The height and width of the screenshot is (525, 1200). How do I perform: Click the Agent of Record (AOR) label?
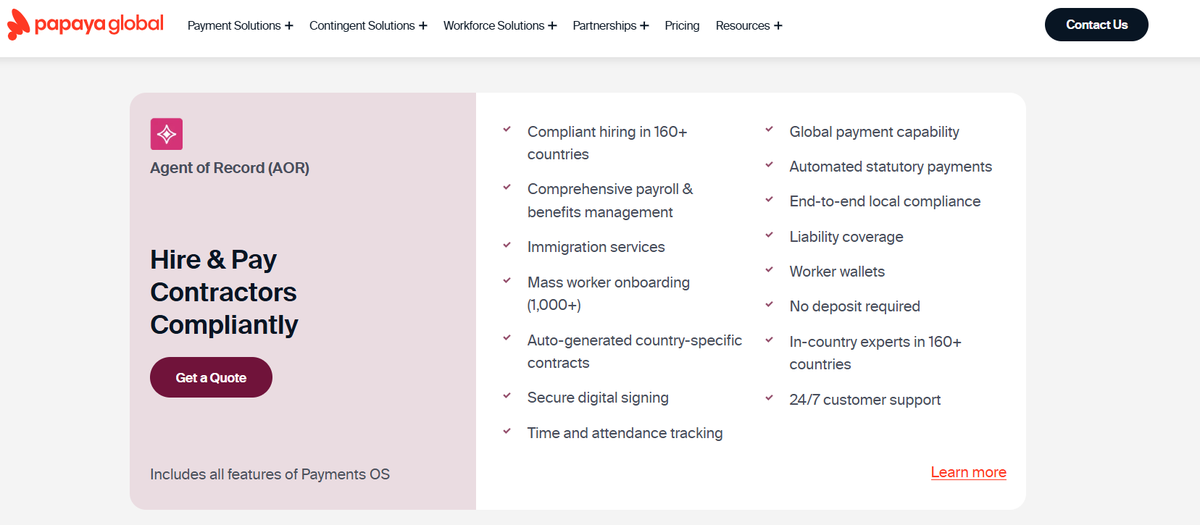(x=230, y=168)
